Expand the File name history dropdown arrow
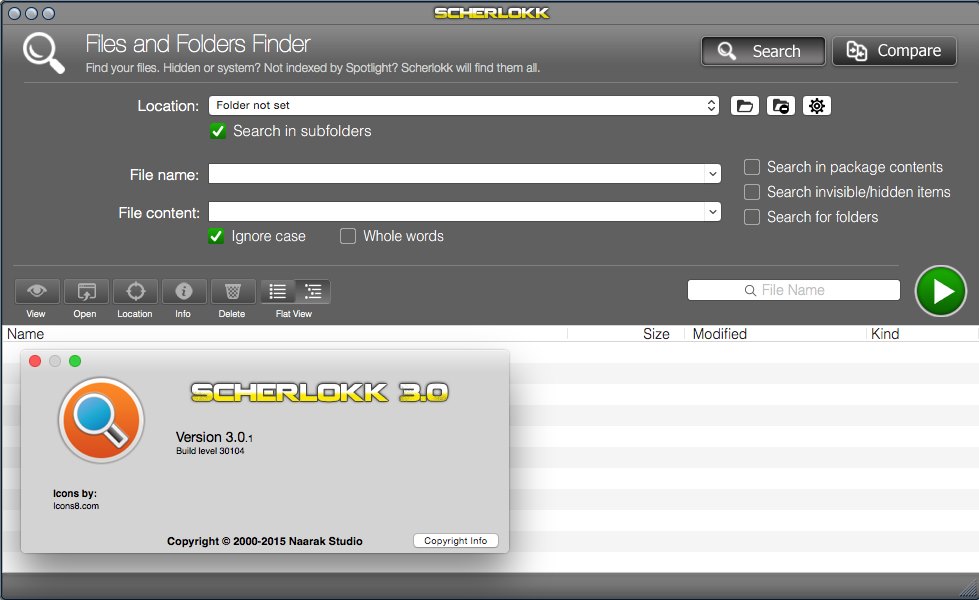The image size is (979, 600). pyautogui.click(x=712, y=174)
